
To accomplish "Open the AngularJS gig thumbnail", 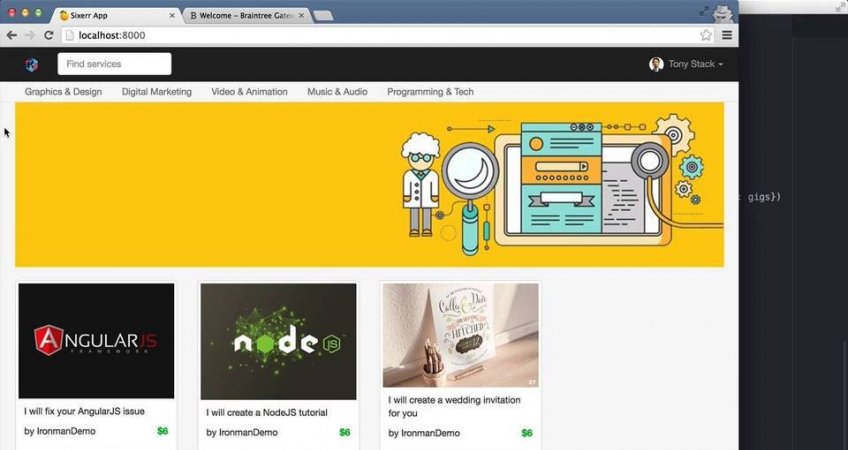I will (x=96, y=341).
